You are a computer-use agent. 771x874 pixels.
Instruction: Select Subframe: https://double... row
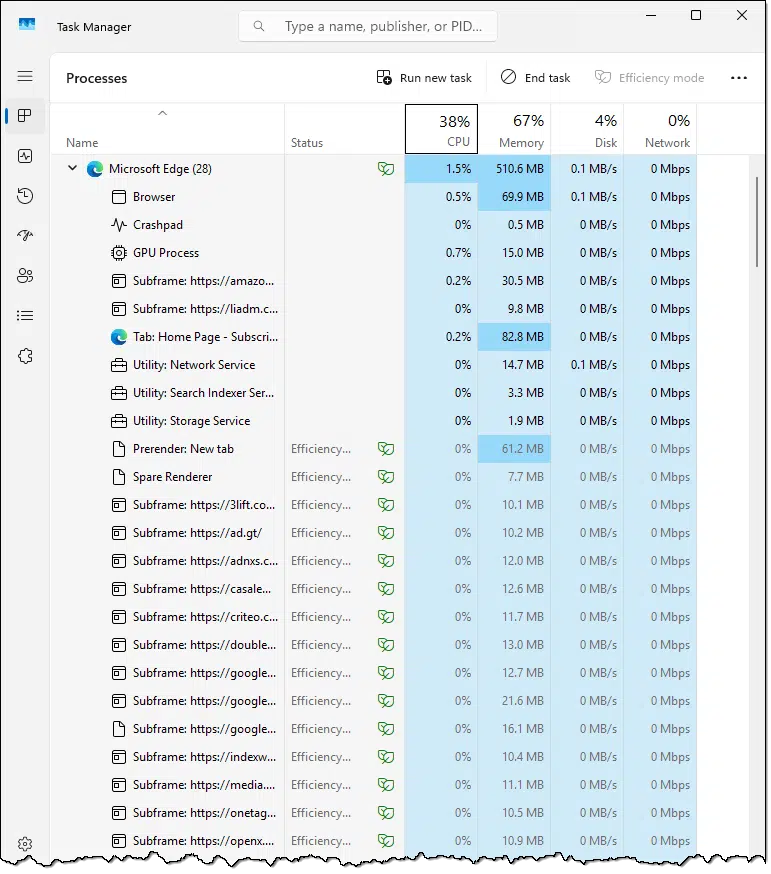click(x=374, y=645)
